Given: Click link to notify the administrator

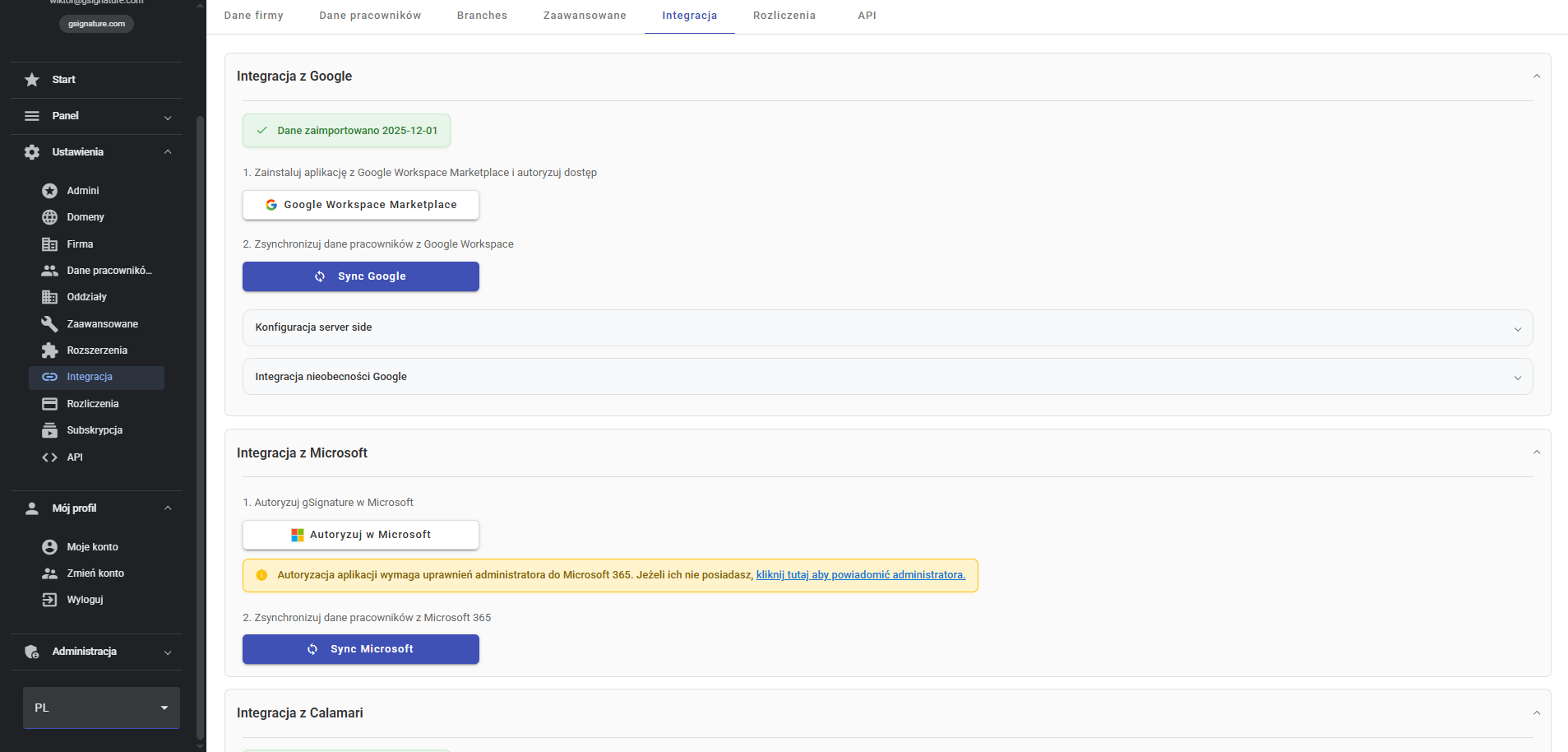Looking at the screenshot, I should click(x=861, y=575).
